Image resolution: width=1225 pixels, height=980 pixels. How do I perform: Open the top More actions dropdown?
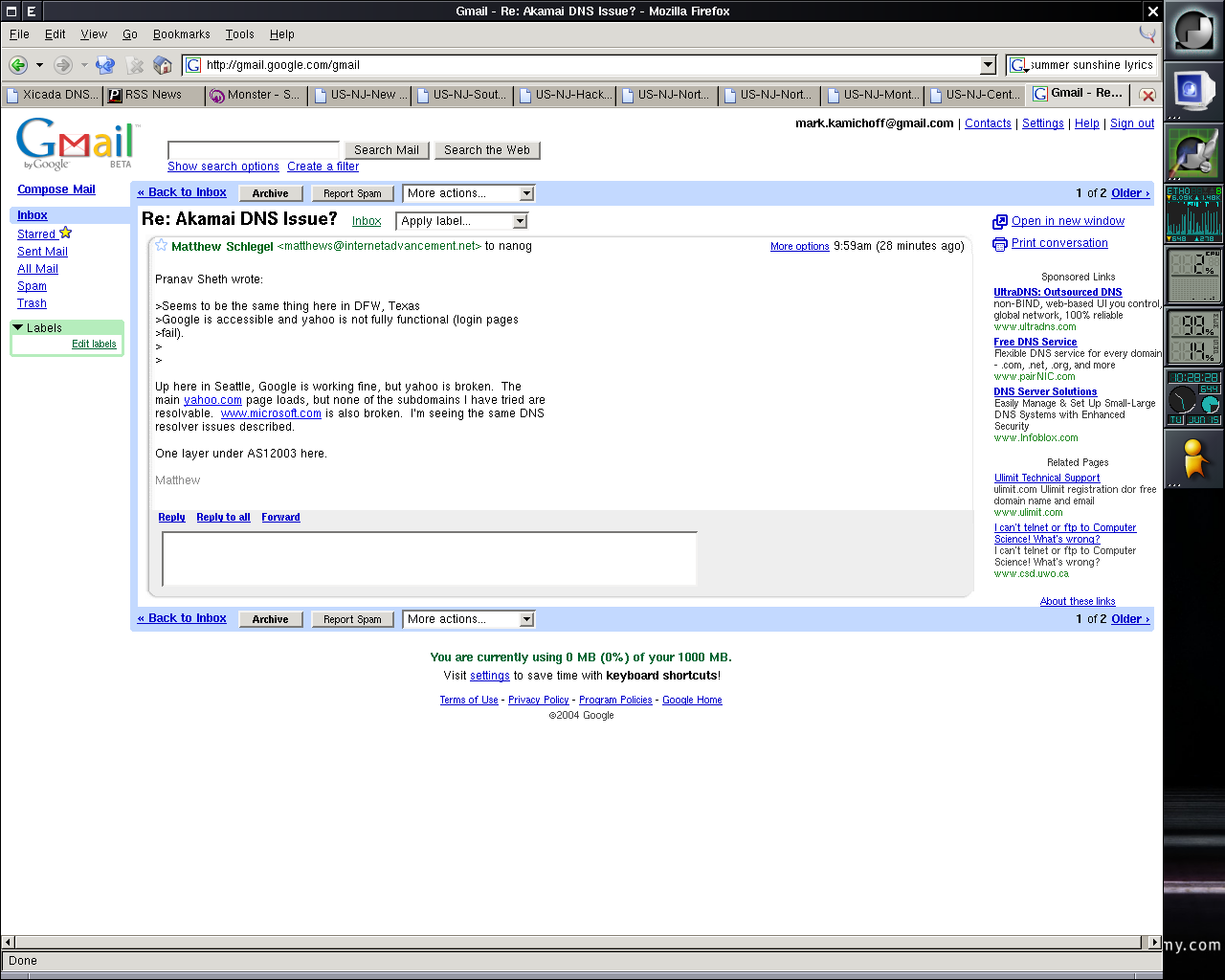[x=468, y=193]
